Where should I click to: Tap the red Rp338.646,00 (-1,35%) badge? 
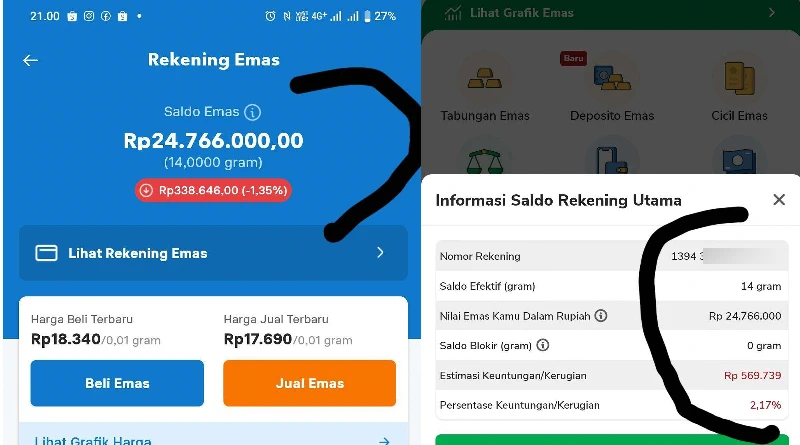pos(213,190)
